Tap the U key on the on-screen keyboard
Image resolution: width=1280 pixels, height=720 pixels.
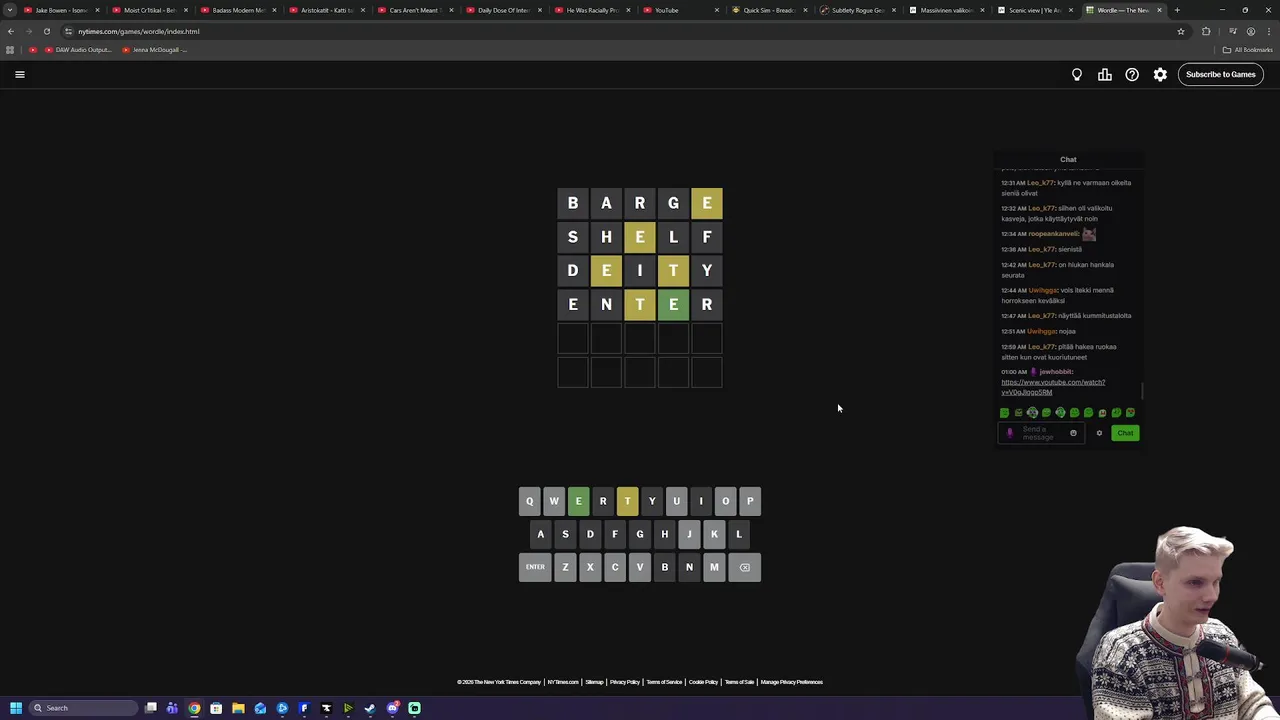coord(676,501)
